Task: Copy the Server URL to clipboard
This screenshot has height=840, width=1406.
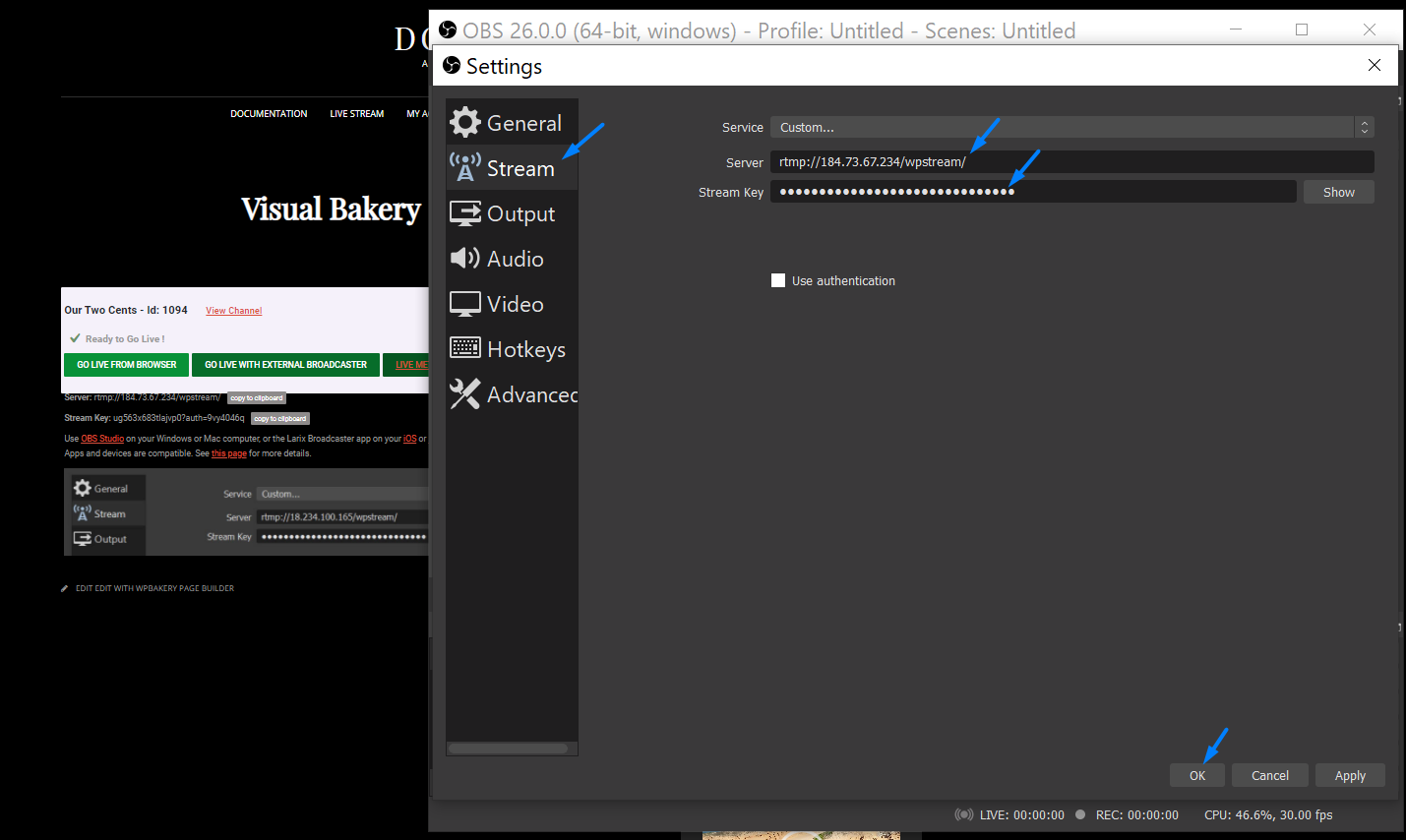Action: coord(257,398)
